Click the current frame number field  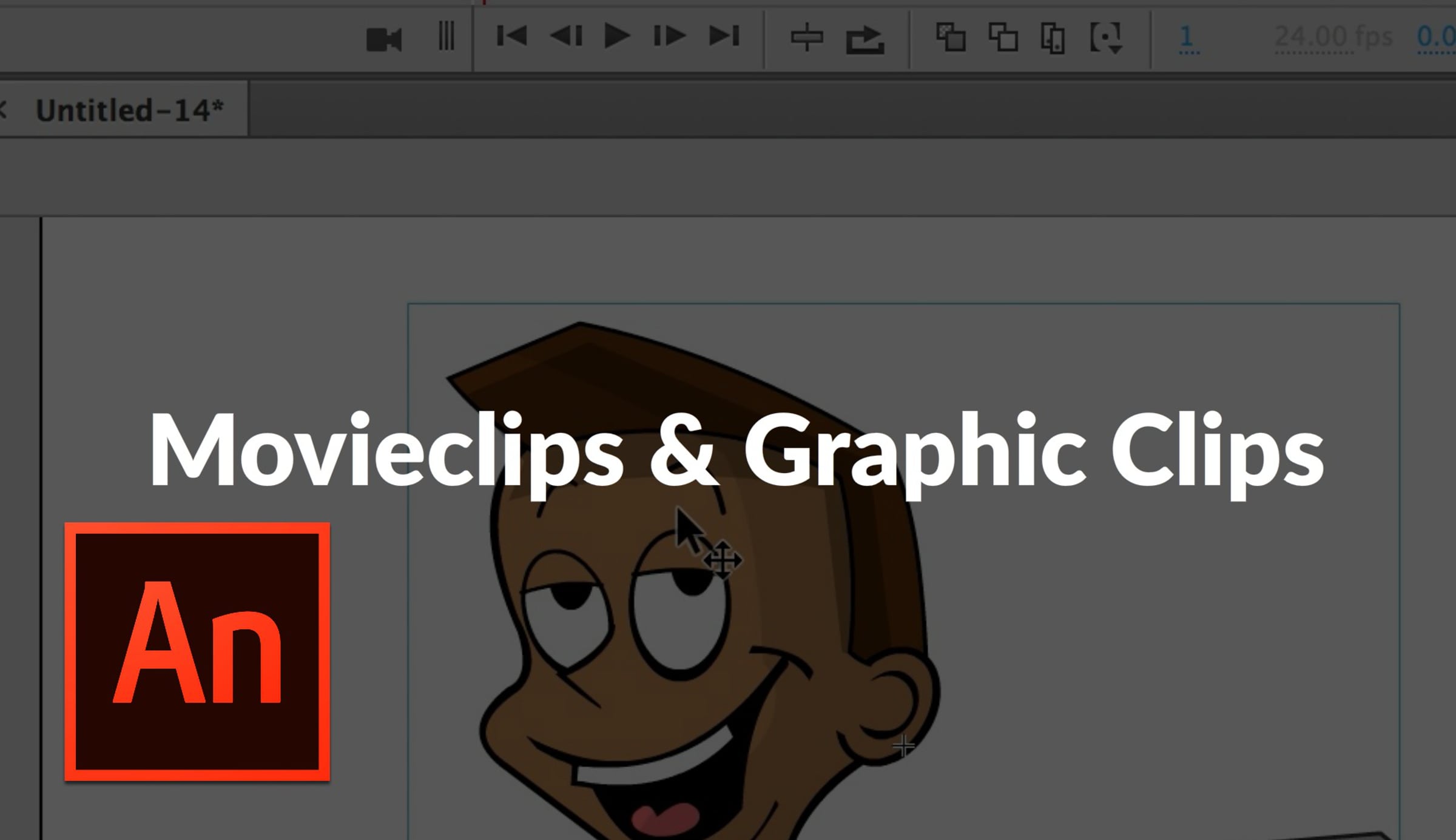[x=1188, y=38]
